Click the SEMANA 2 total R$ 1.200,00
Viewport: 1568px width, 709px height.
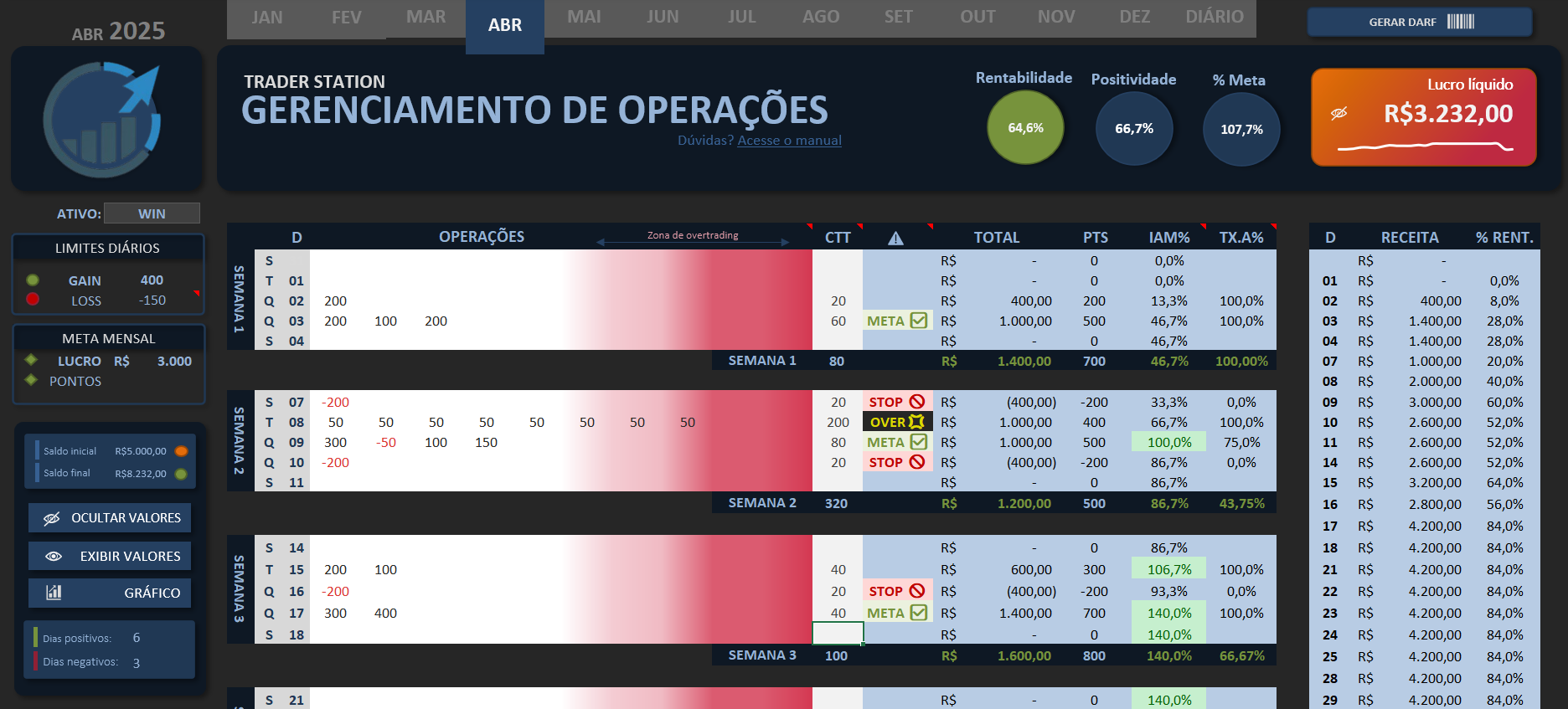[x=996, y=503]
